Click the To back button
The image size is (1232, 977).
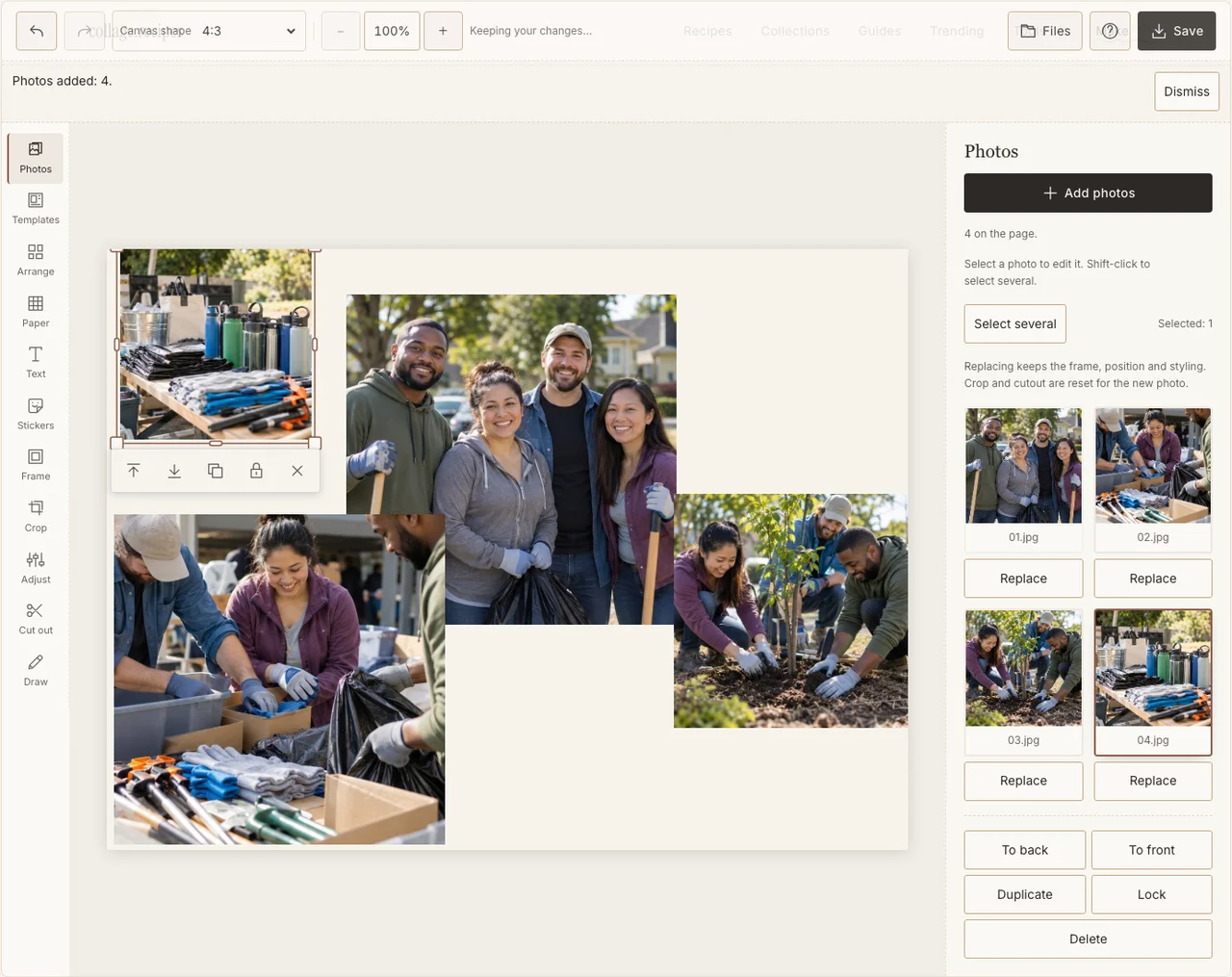coord(1025,850)
